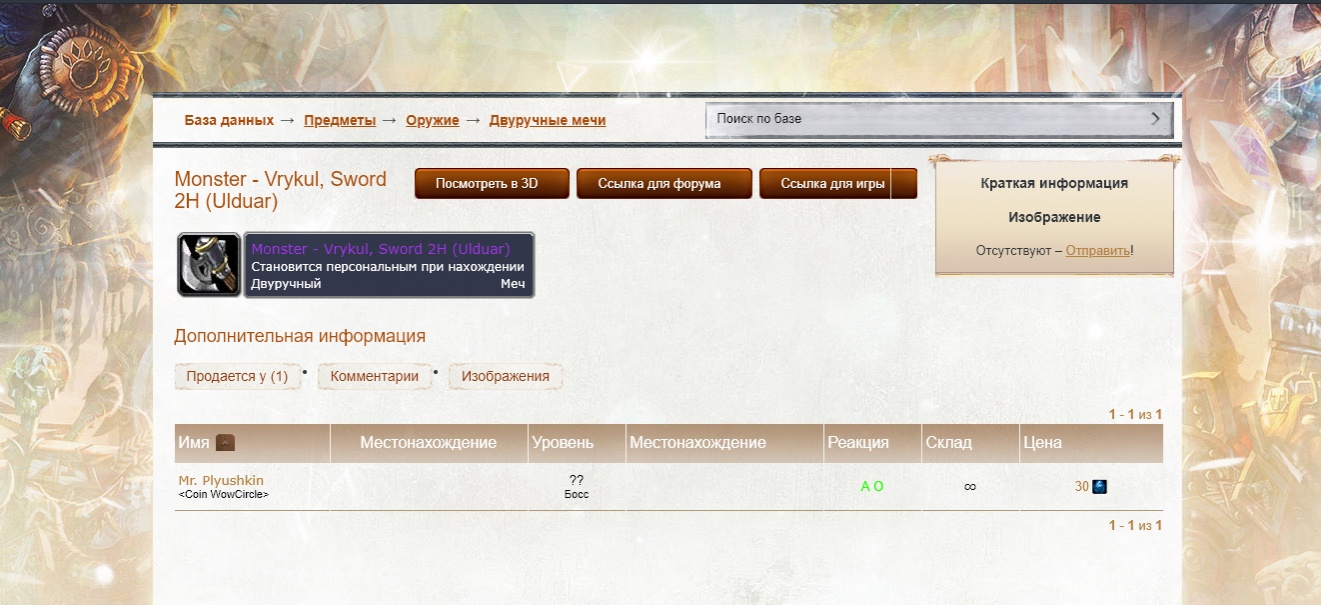
Task: Focus the Поиск по базе search field
Action: [x=925, y=119]
